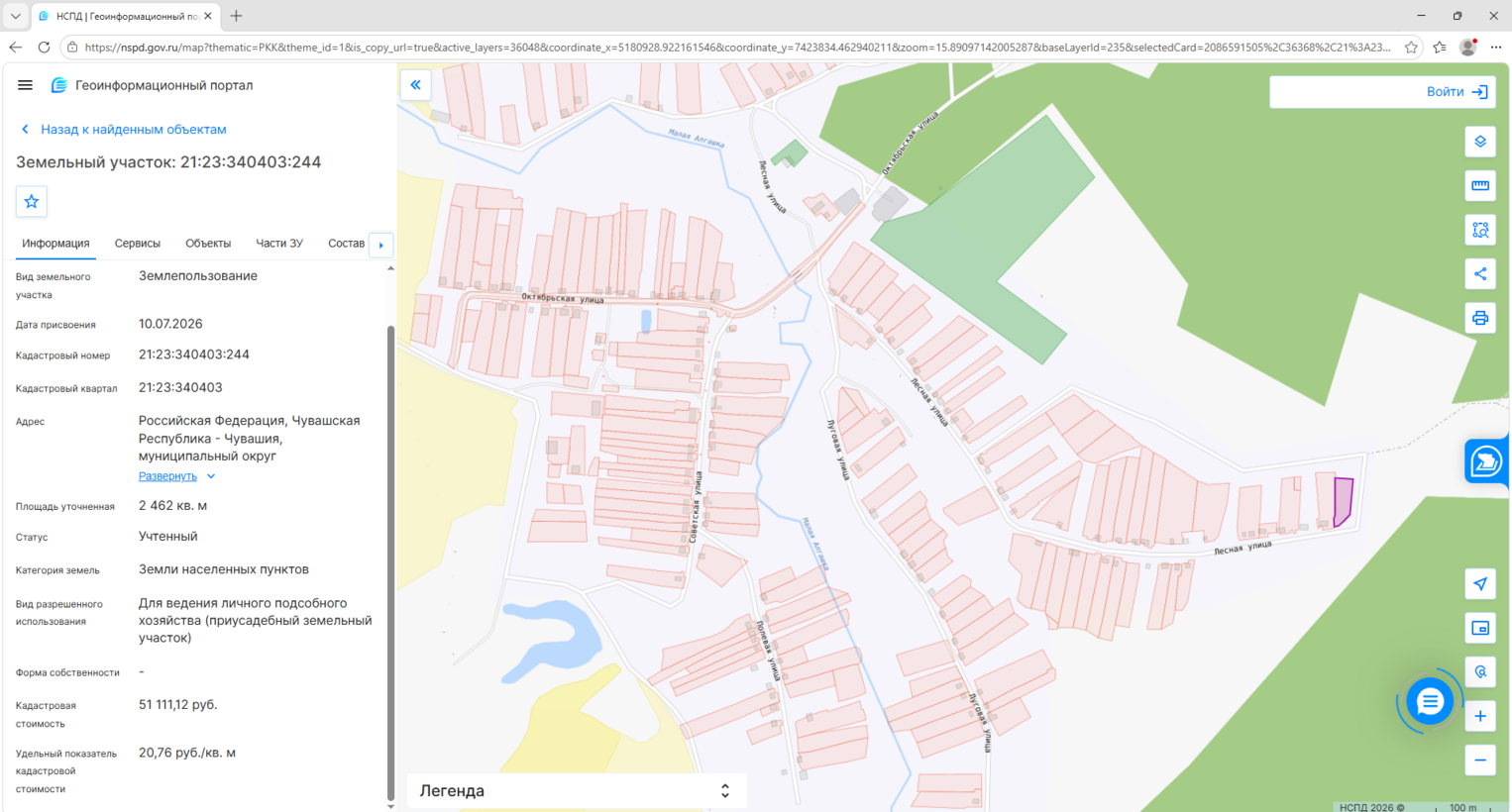Open a new browser tab
Image resolution: width=1512 pixels, height=812 pixels.
pos(236,16)
